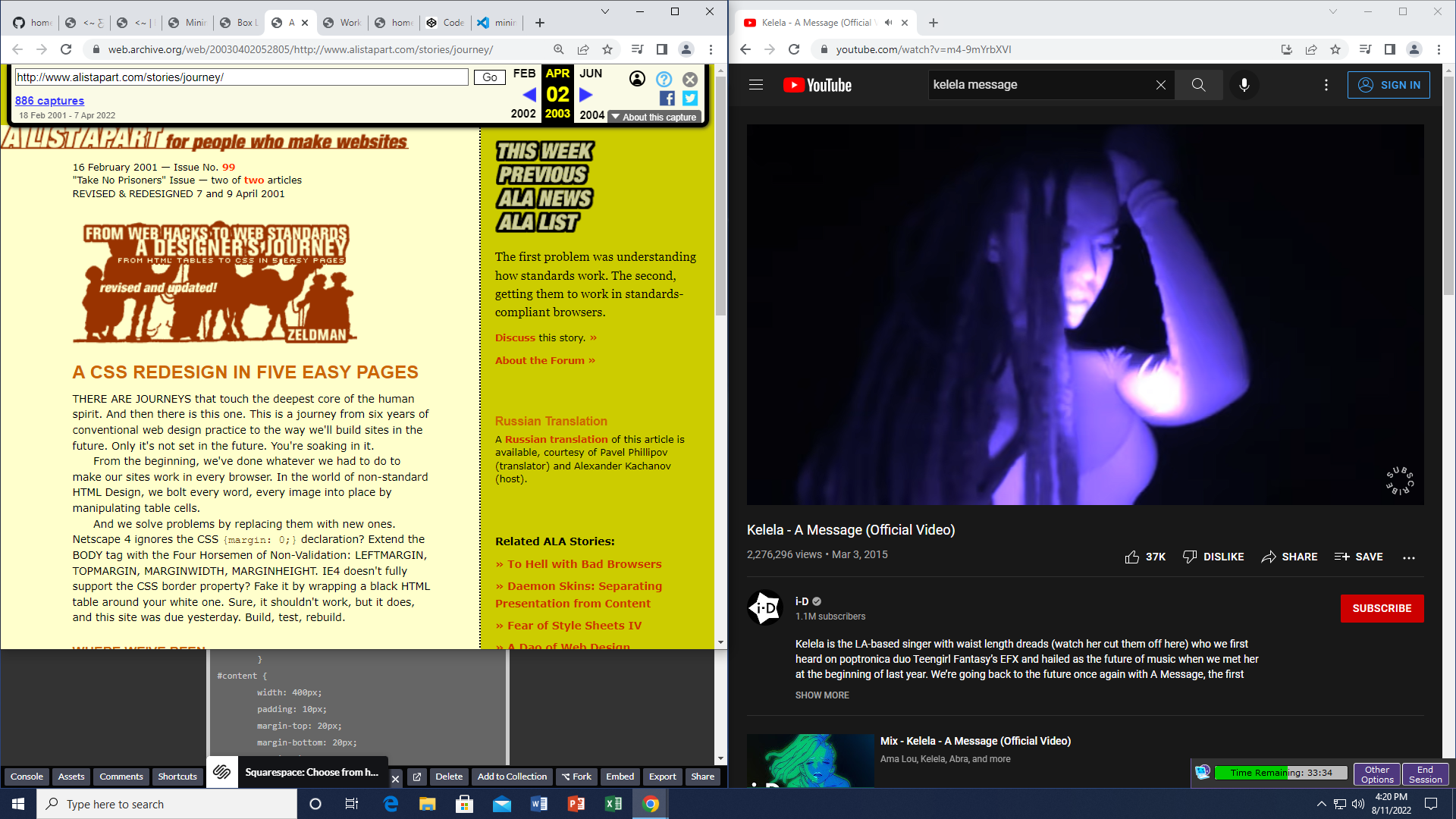Viewport: 1456px width, 819px height.
Task: Toggle the Chrome side panel in the left browser
Action: (x=661, y=49)
